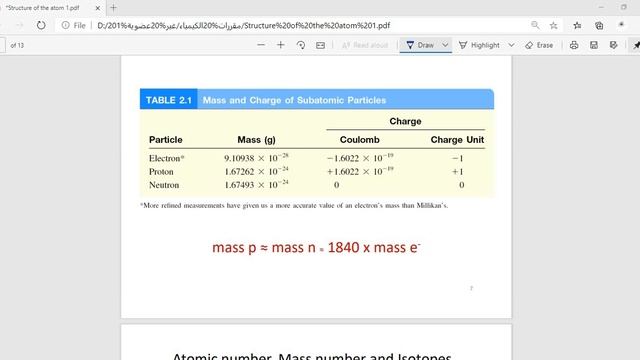Screen dimensions: 640x360
Task: Click the Coulomb column header
Action: 360,140
